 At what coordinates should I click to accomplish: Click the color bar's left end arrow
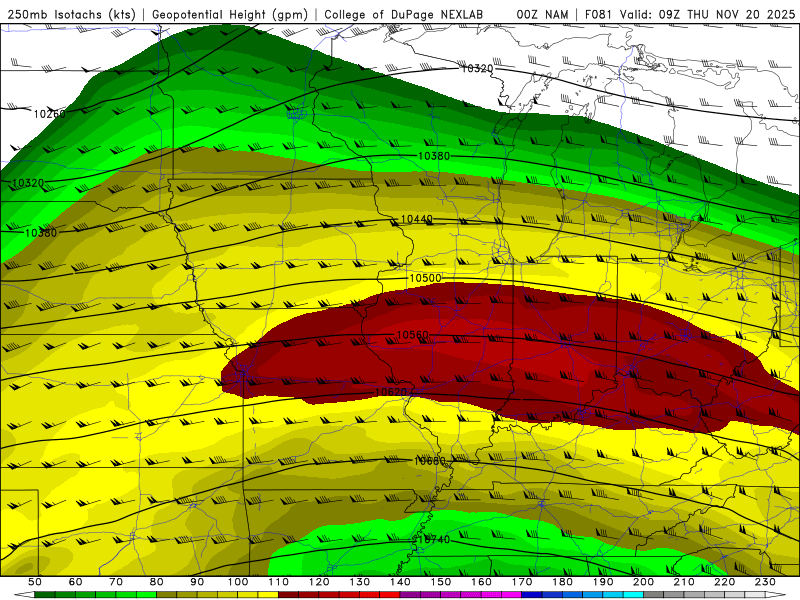coord(24,595)
